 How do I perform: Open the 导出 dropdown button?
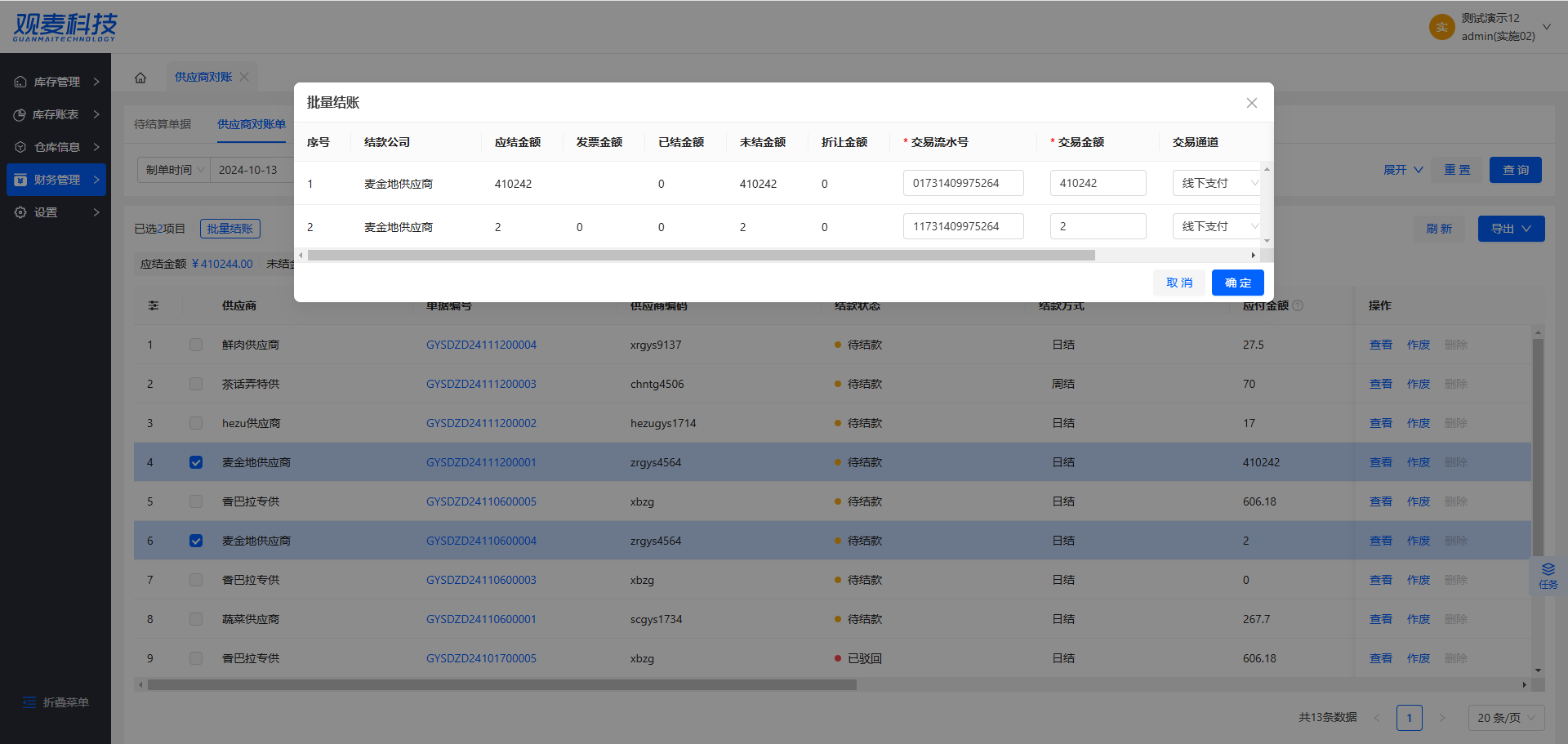click(1511, 229)
